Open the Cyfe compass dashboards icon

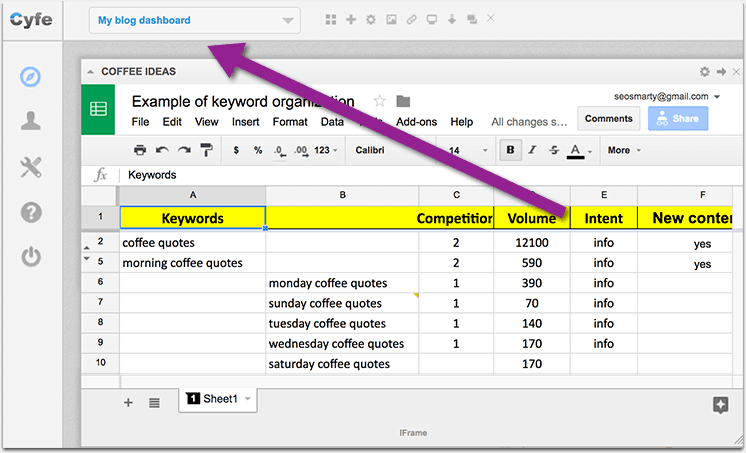click(31, 76)
